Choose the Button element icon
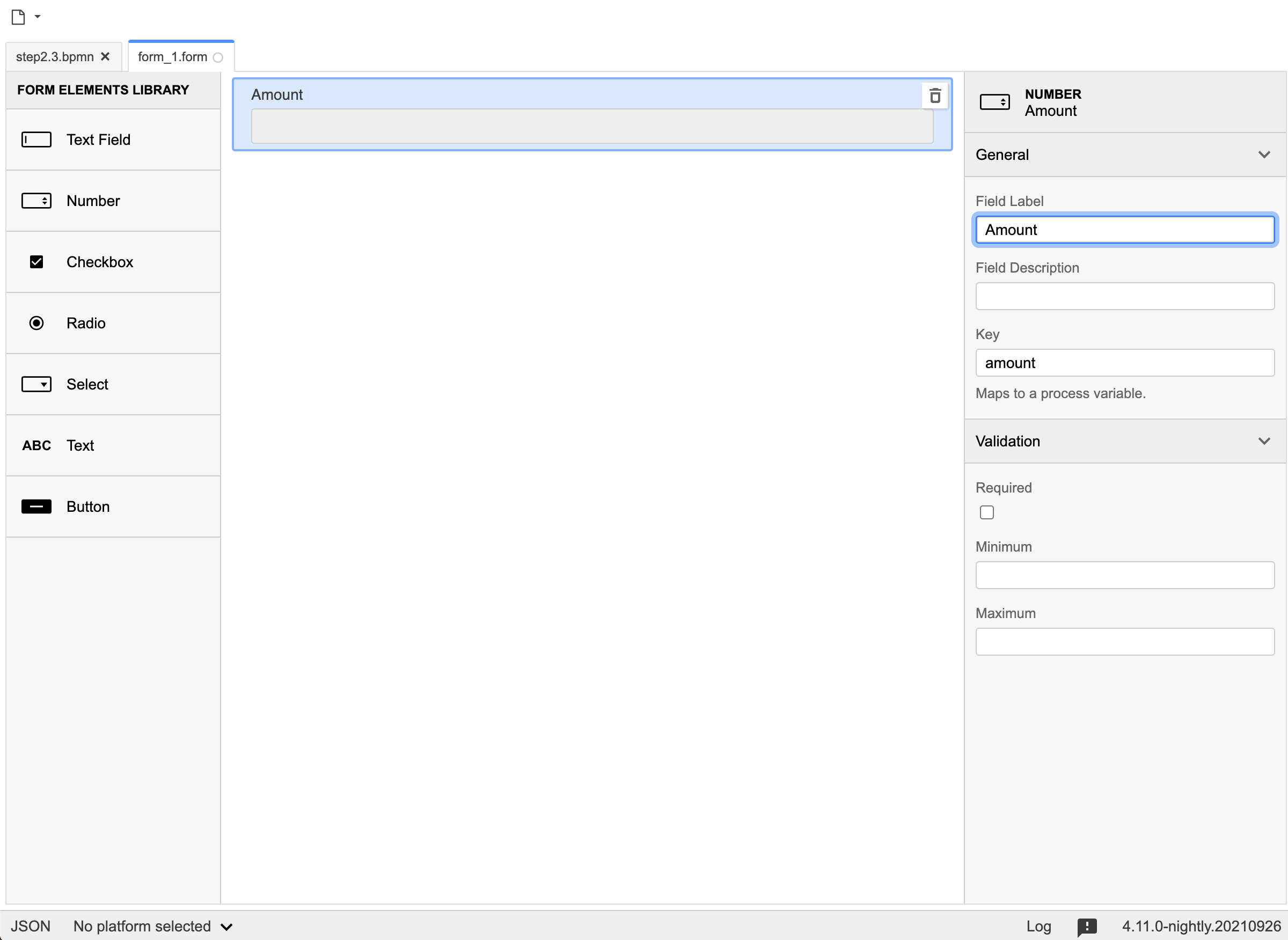Viewport: 1288px width, 940px height. click(x=36, y=506)
